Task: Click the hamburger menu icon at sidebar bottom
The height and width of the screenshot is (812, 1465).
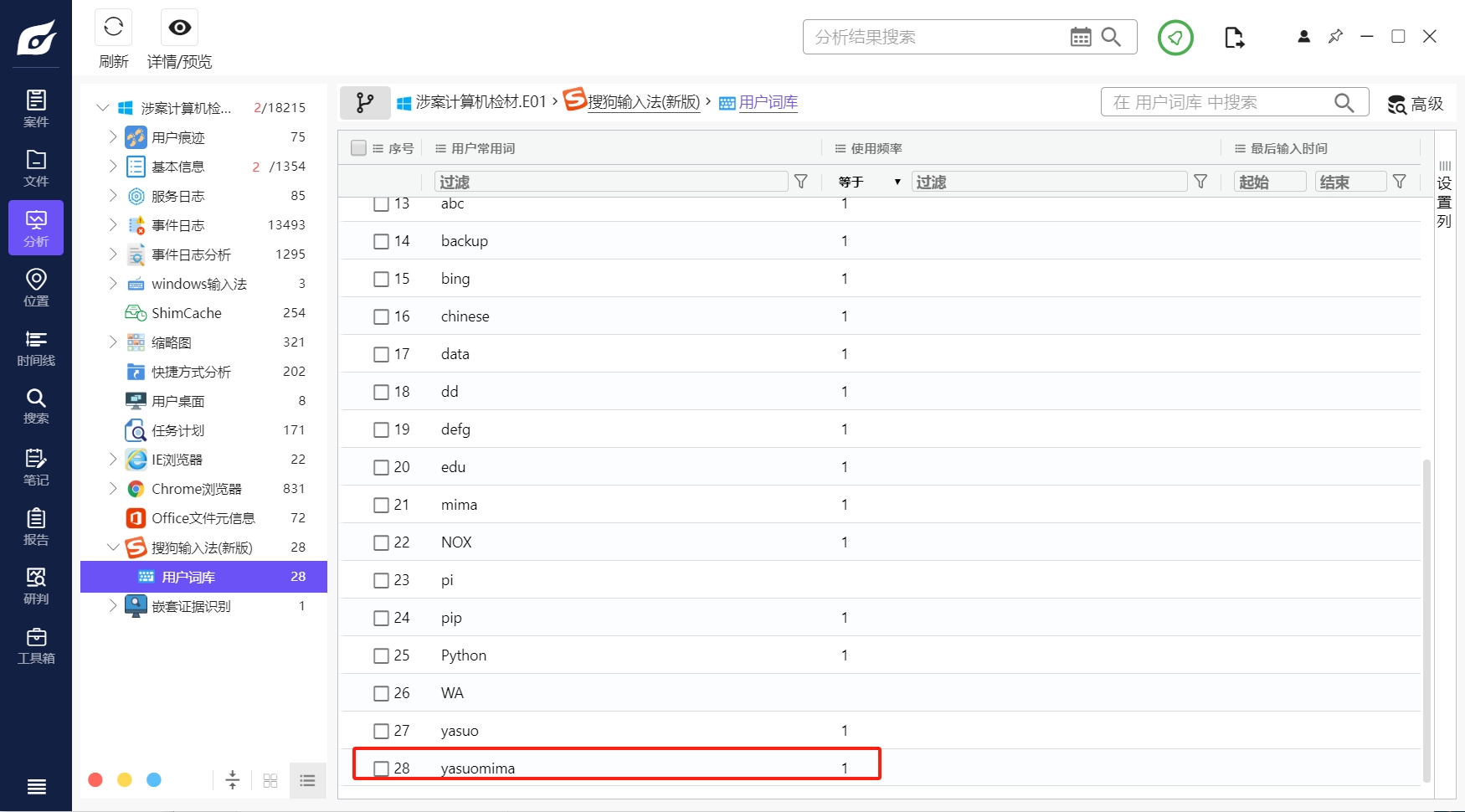Action: coord(36,786)
